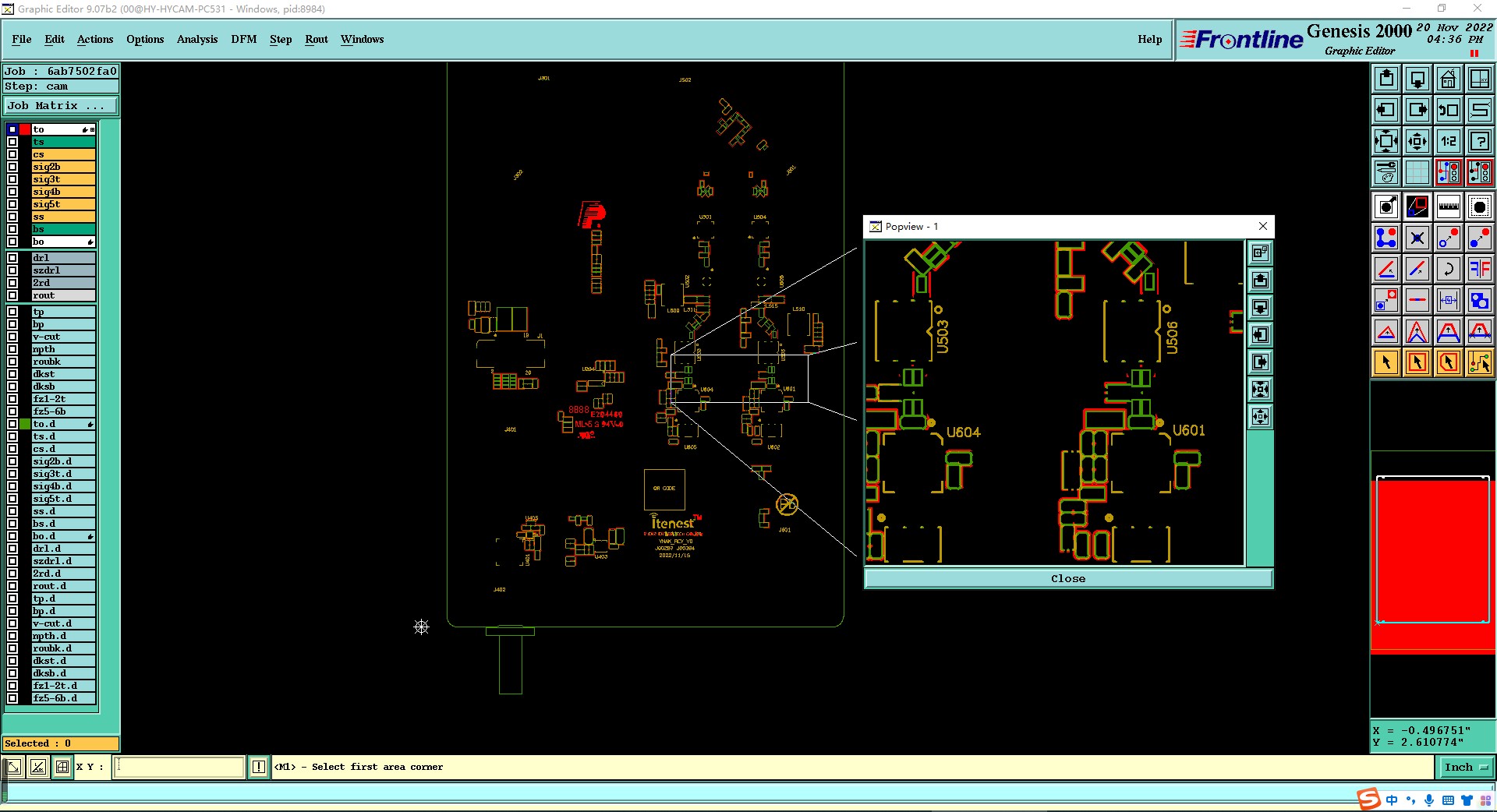Image resolution: width=1497 pixels, height=812 pixels.
Task: Click the pan right icon
Action: (x=1417, y=110)
